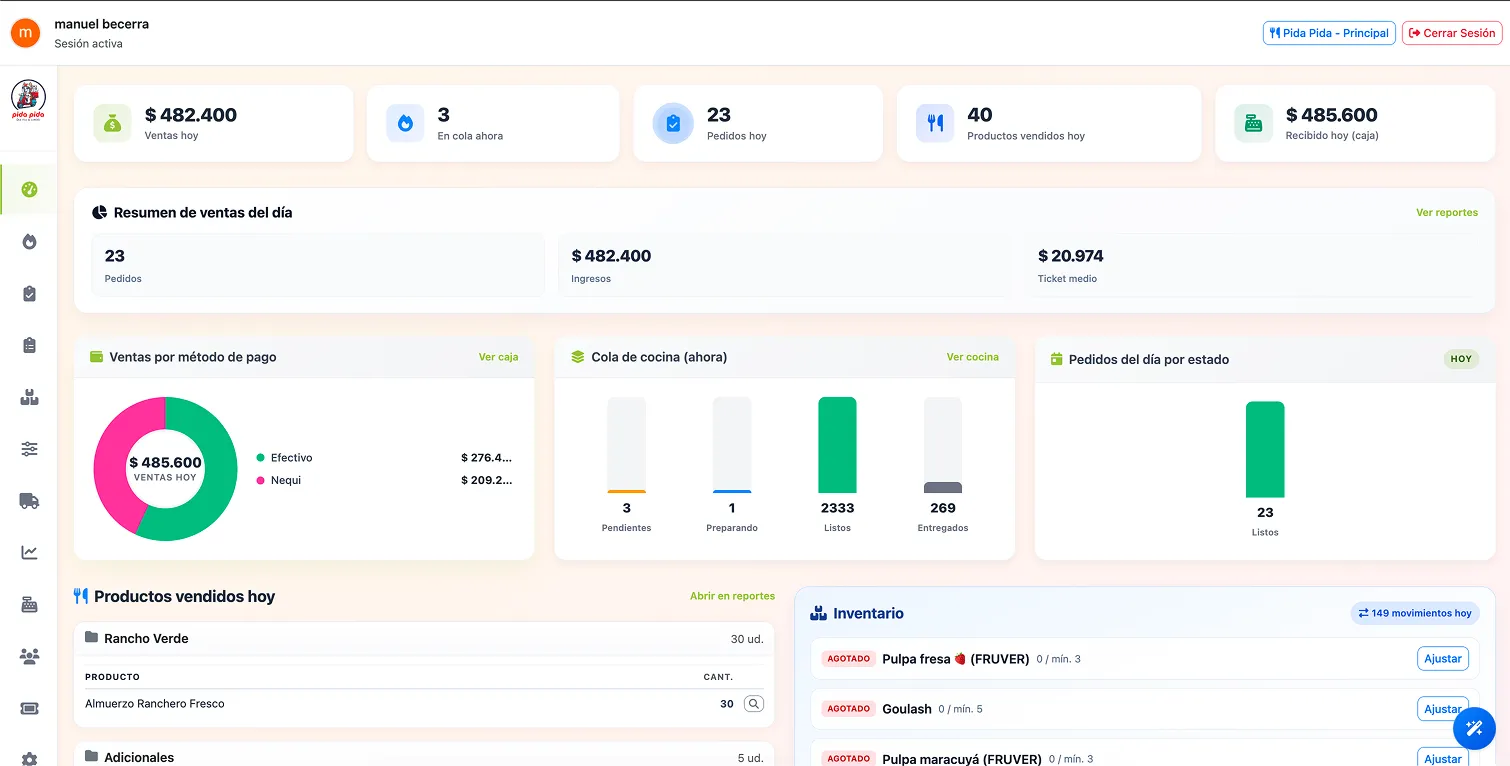Viewport: 1510px width, 766px height.
Task: Open the Ver reportes link
Action: [1446, 213]
